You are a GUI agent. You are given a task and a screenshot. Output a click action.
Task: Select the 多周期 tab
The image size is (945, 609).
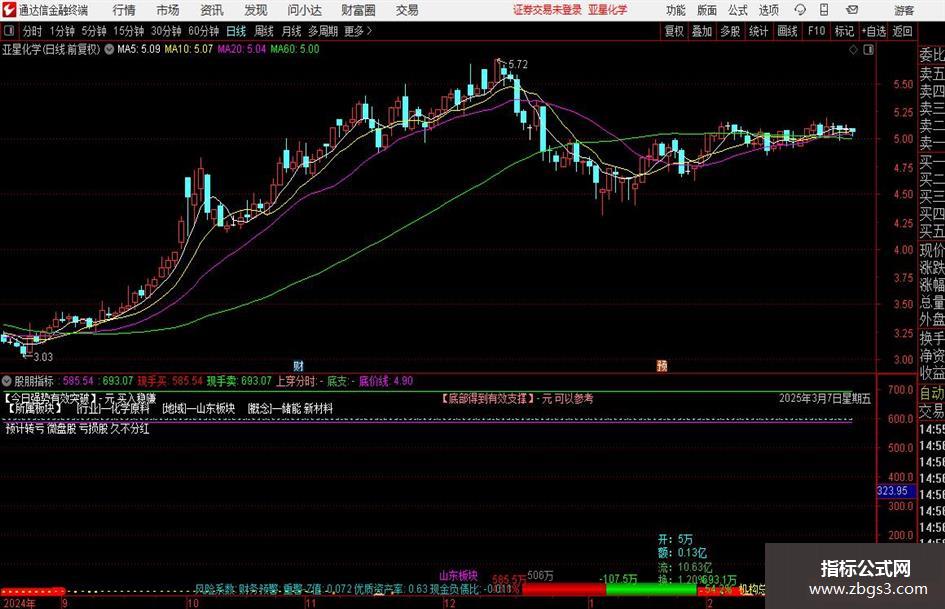(x=323, y=31)
